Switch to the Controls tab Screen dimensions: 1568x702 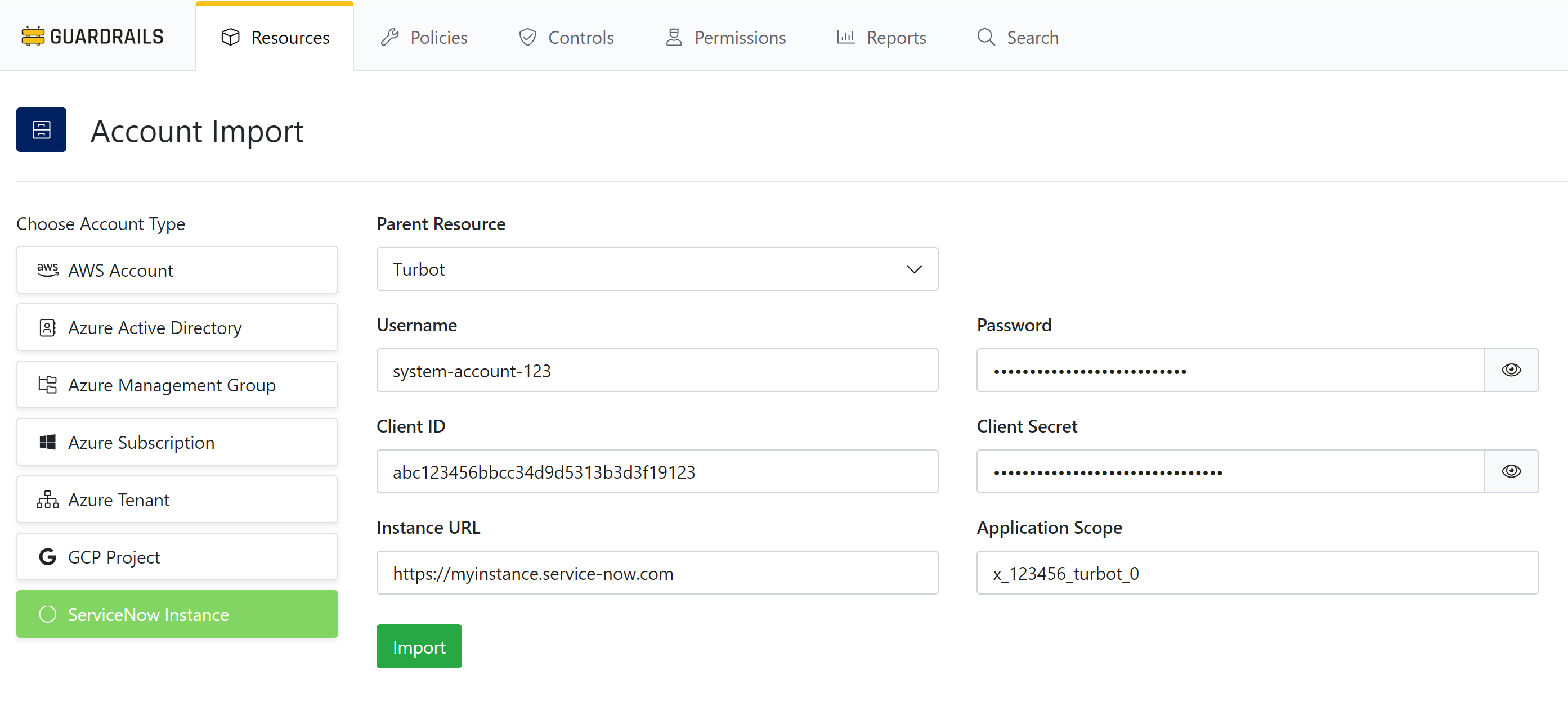pos(566,37)
